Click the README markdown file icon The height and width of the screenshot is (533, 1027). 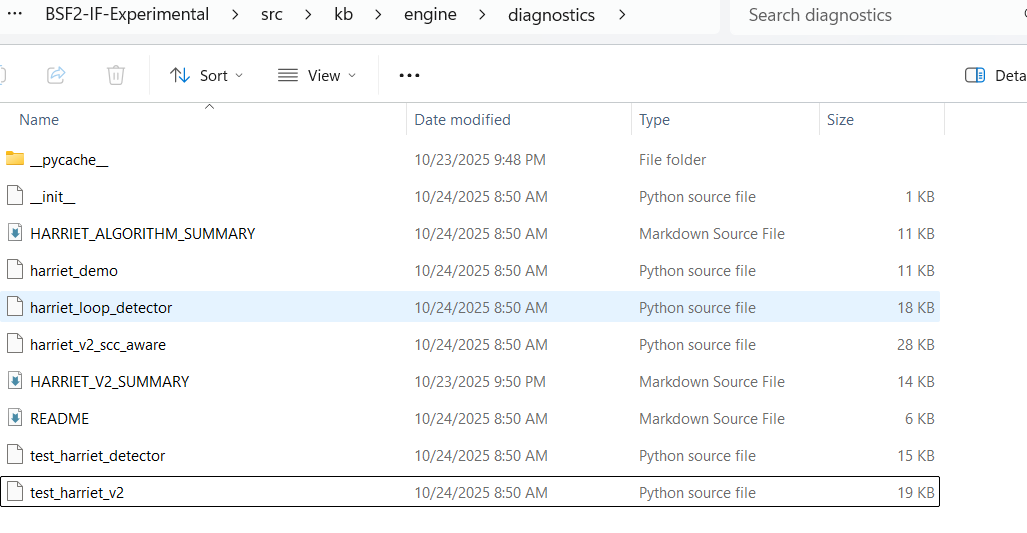pos(15,418)
